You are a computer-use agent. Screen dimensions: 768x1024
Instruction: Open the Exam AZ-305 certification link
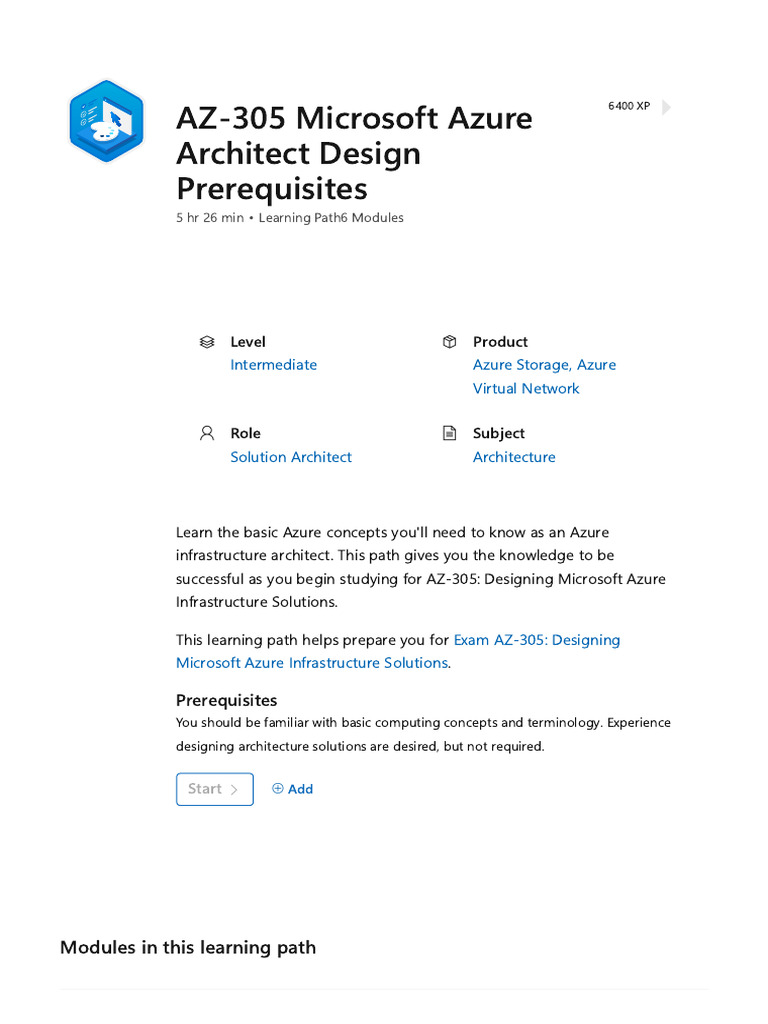pyautogui.click(x=537, y=640)
